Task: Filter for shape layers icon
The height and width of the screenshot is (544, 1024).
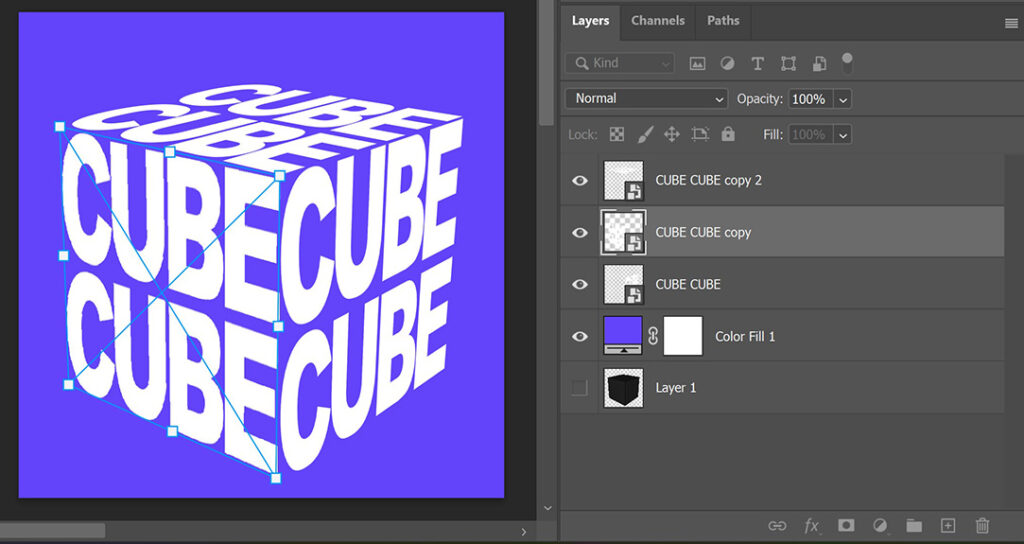Action: (788, 63)
